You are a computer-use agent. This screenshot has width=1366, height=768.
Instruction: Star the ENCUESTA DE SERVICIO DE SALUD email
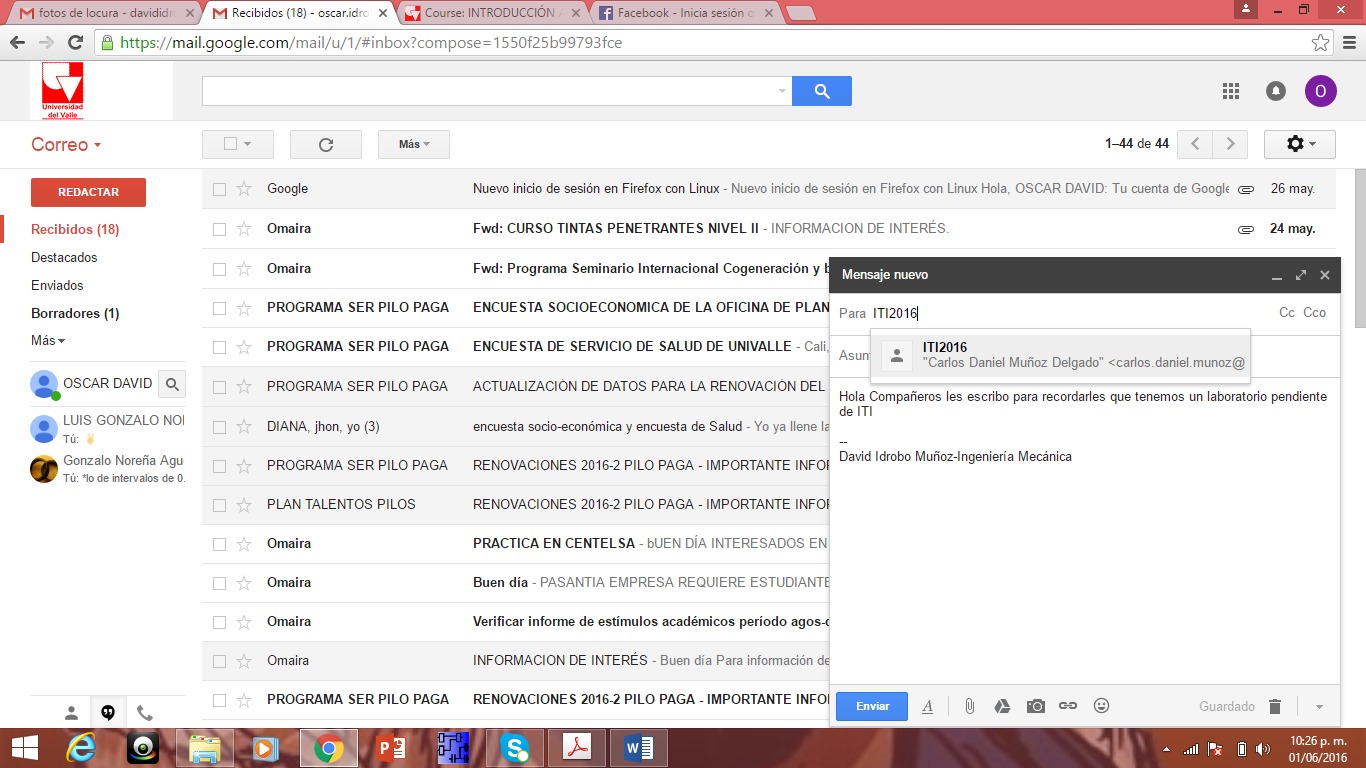[244, 347]
